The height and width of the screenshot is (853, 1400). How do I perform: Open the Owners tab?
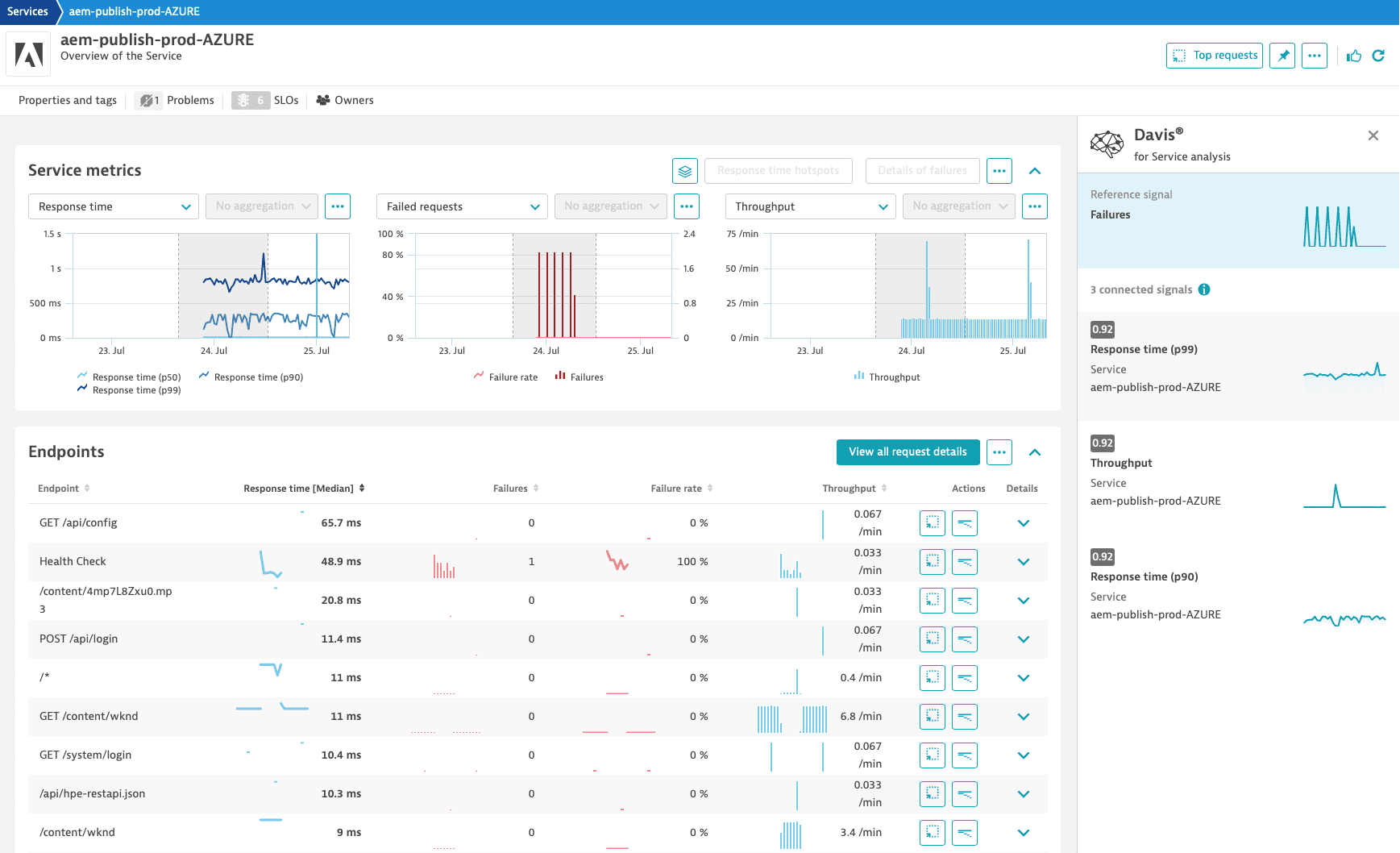click(345, 100)
